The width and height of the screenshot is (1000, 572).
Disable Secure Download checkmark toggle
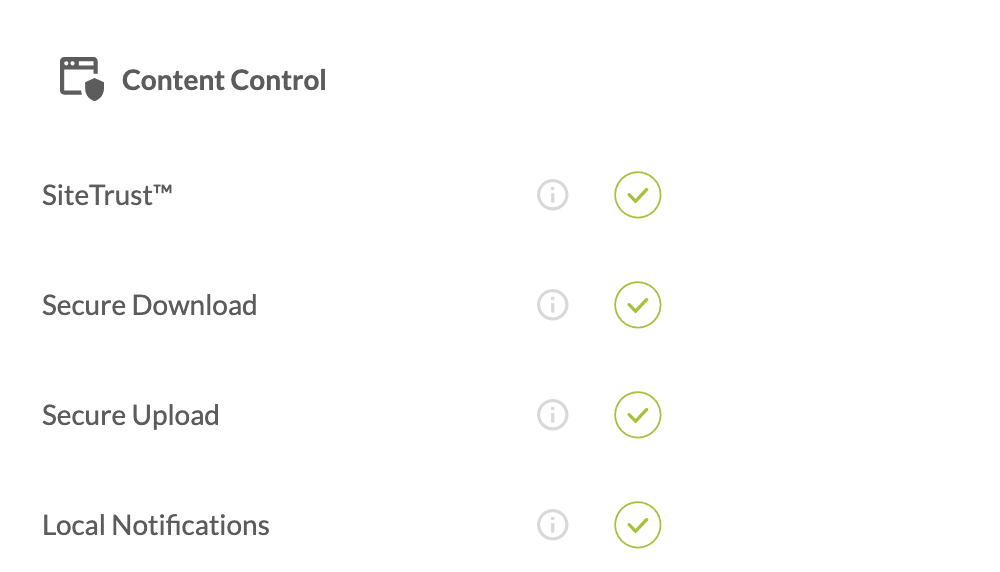coord(638,305)
